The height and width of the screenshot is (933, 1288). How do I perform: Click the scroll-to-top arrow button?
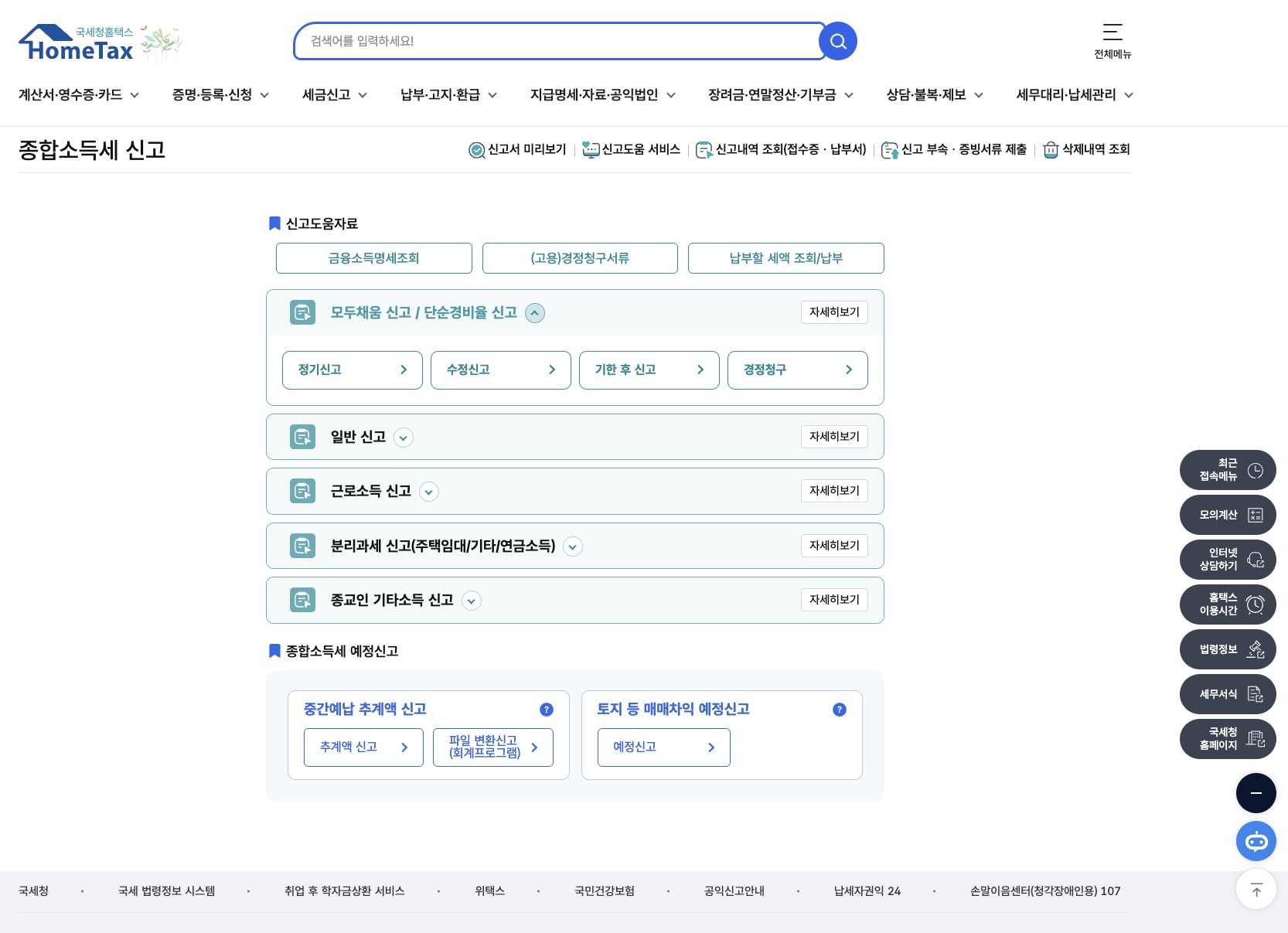click(1256, 889)
